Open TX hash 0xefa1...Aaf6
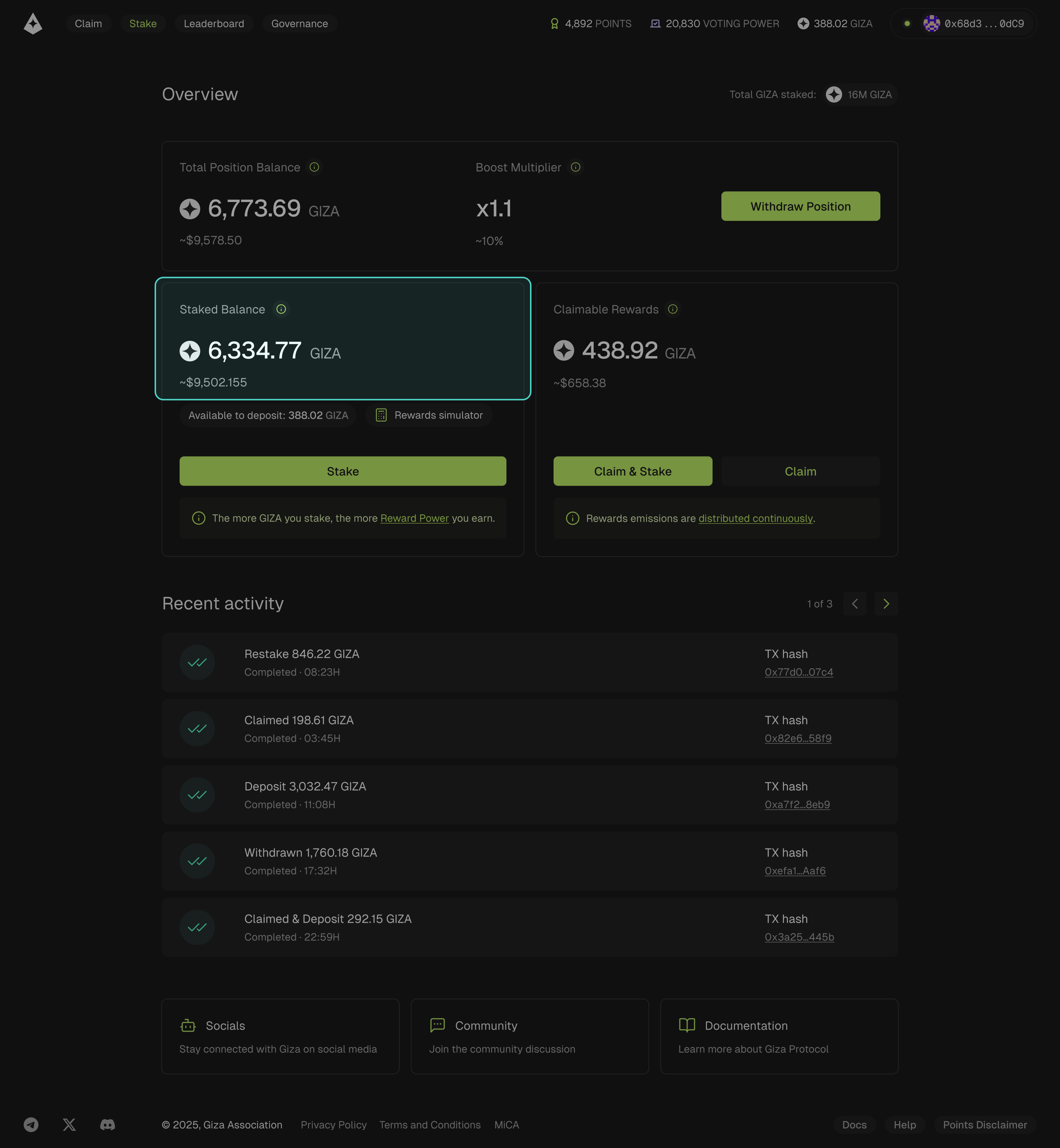The height and width of the screenshot is (1148, 1060). click(x=795, y=871)
